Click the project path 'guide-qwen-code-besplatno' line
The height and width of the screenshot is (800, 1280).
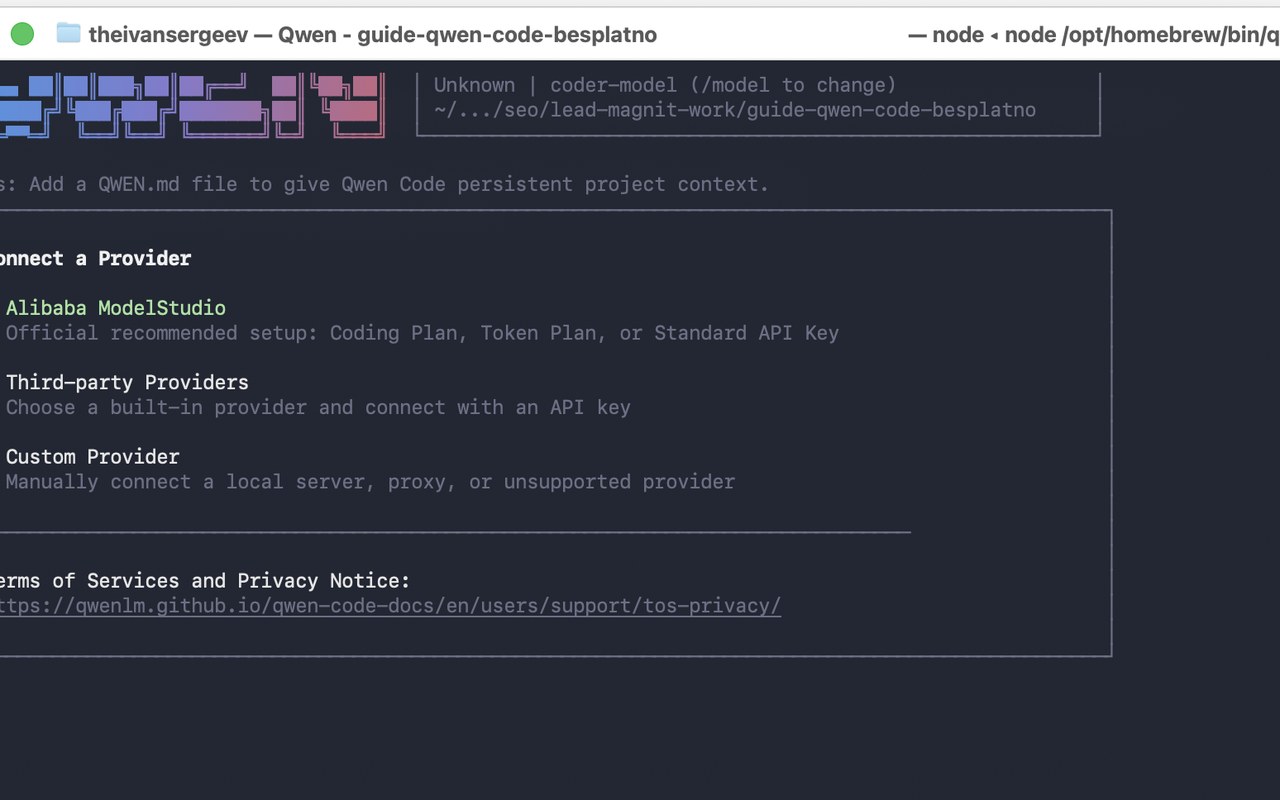pos(735,110)
